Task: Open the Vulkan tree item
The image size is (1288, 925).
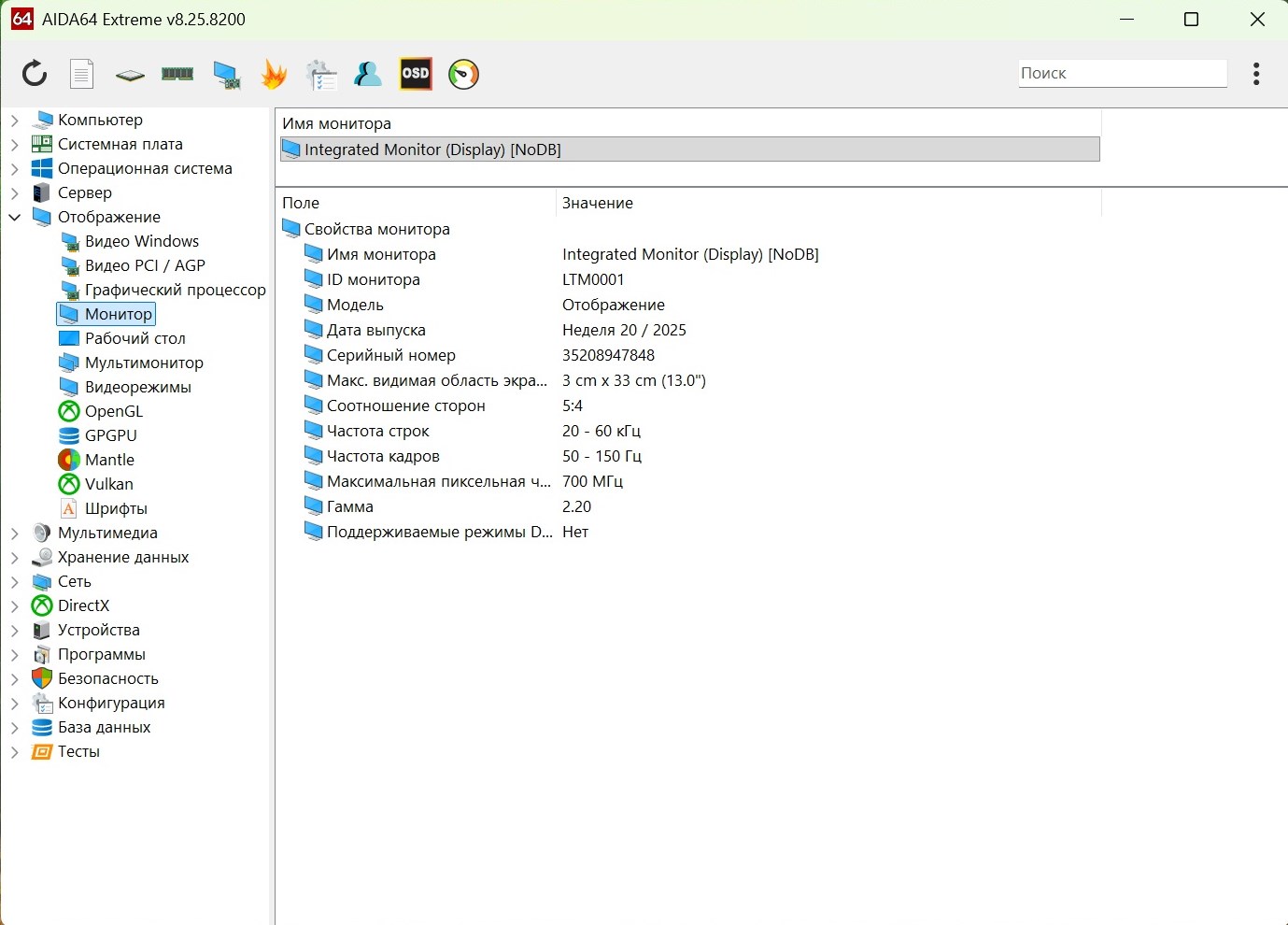Action: 108,484
